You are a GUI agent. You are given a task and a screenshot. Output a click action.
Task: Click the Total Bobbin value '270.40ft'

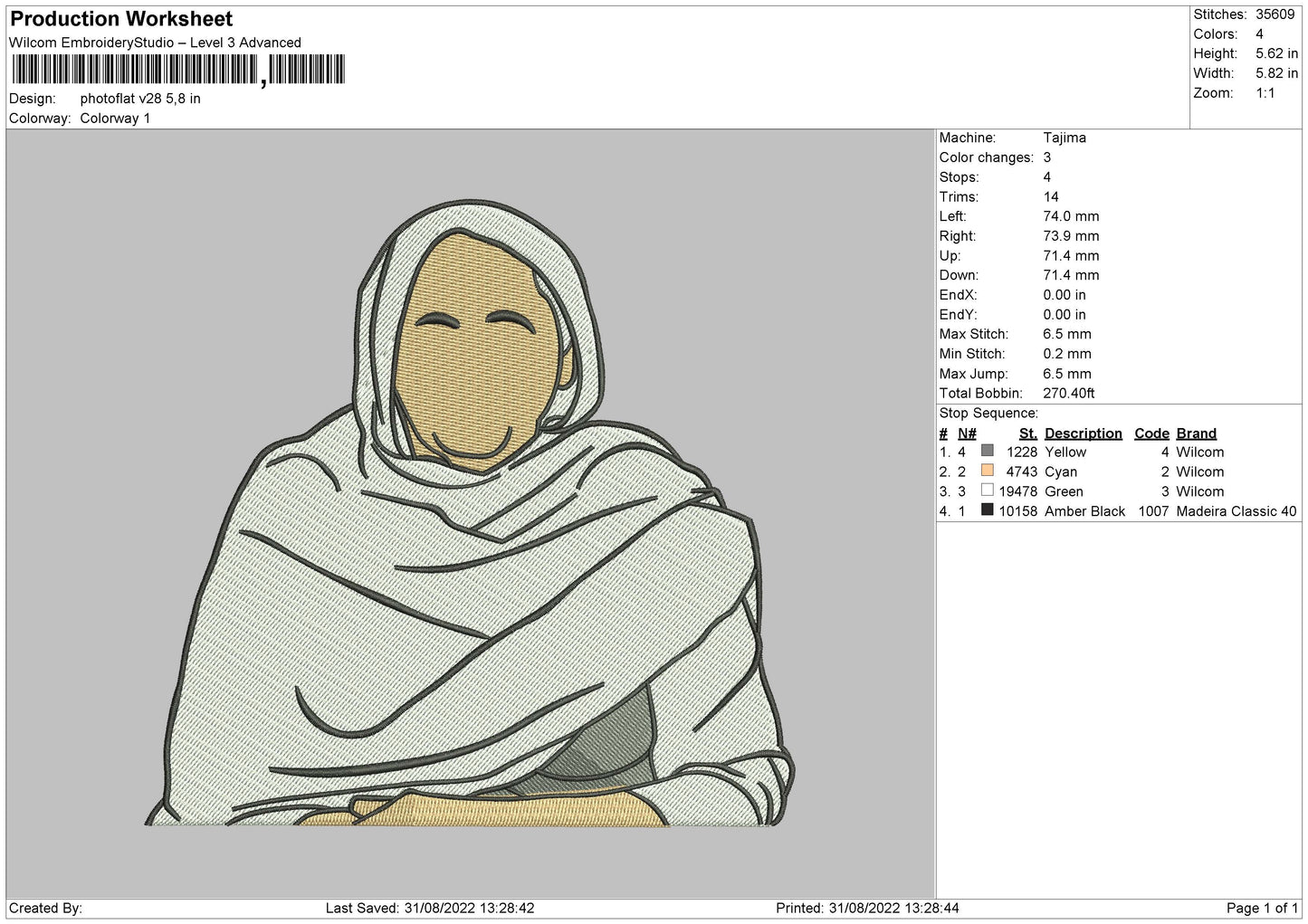coord(1069,394)
